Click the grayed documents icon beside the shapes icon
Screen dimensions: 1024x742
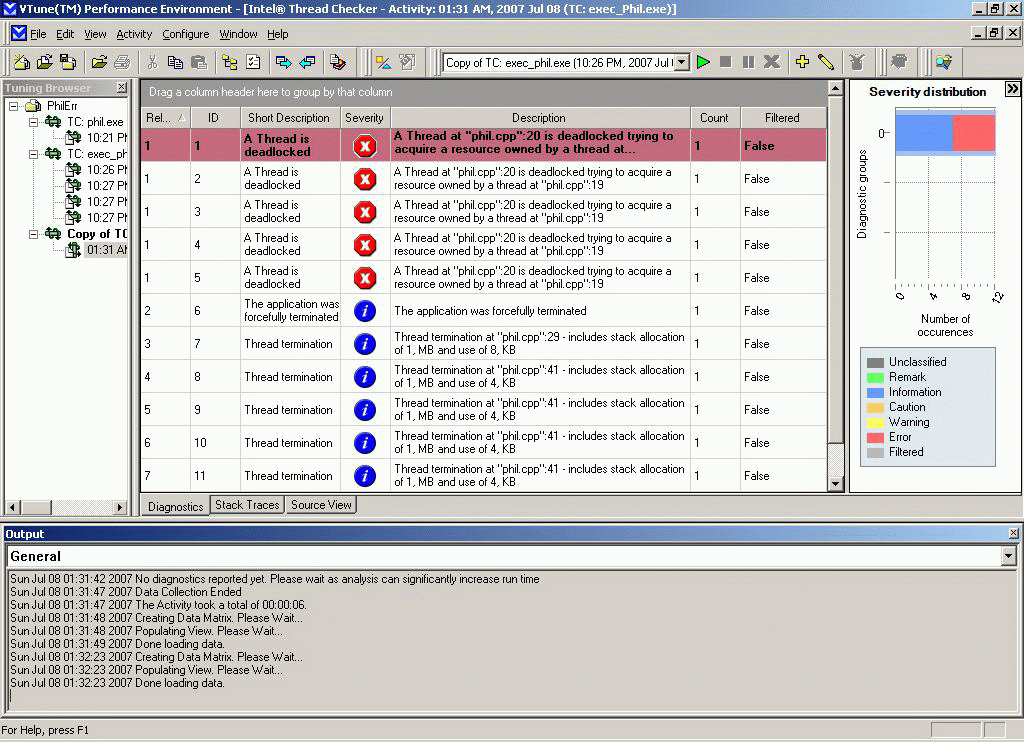407,62
